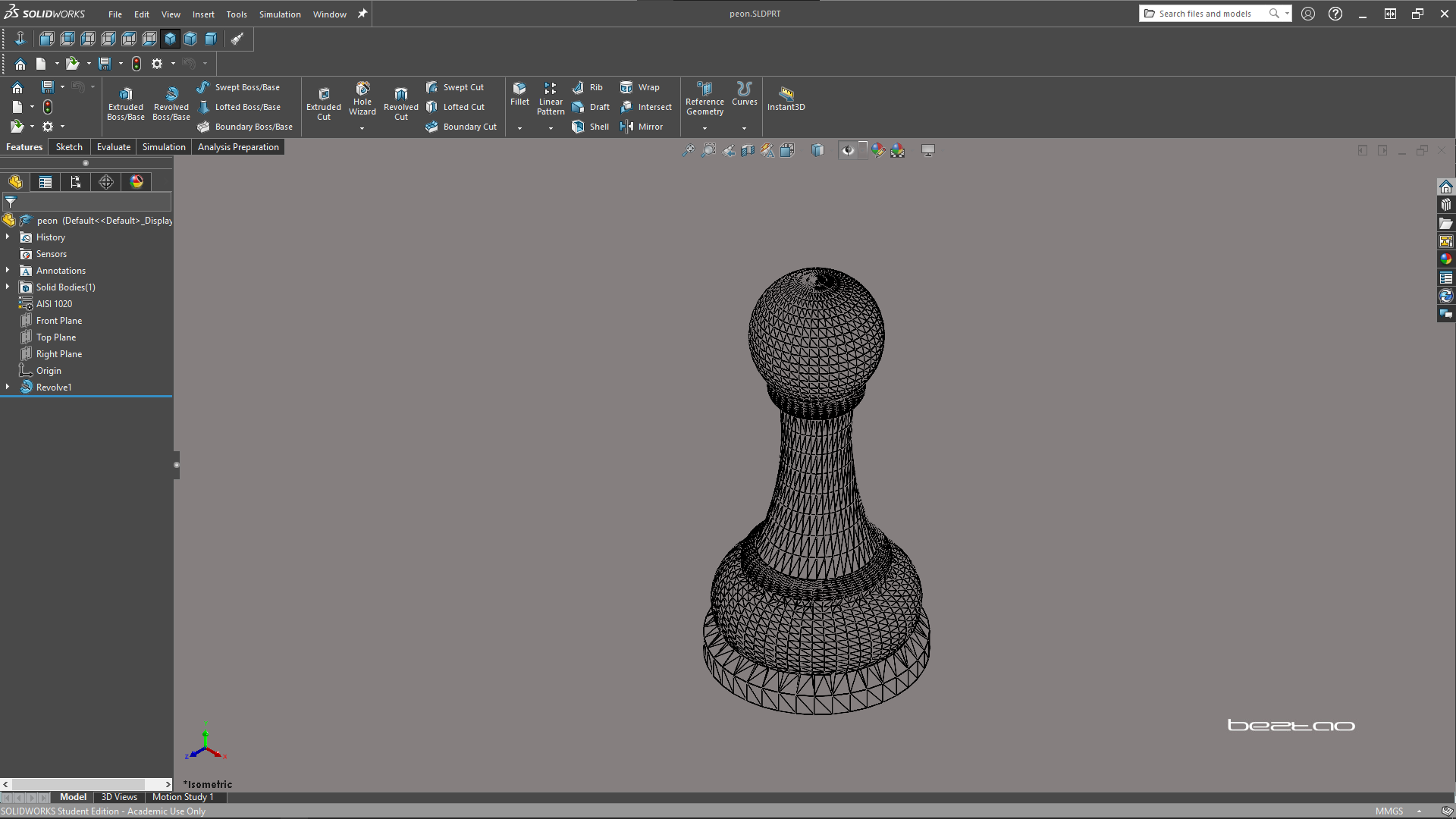Open the DisplayManager tab in the panel

coord(136,182)
